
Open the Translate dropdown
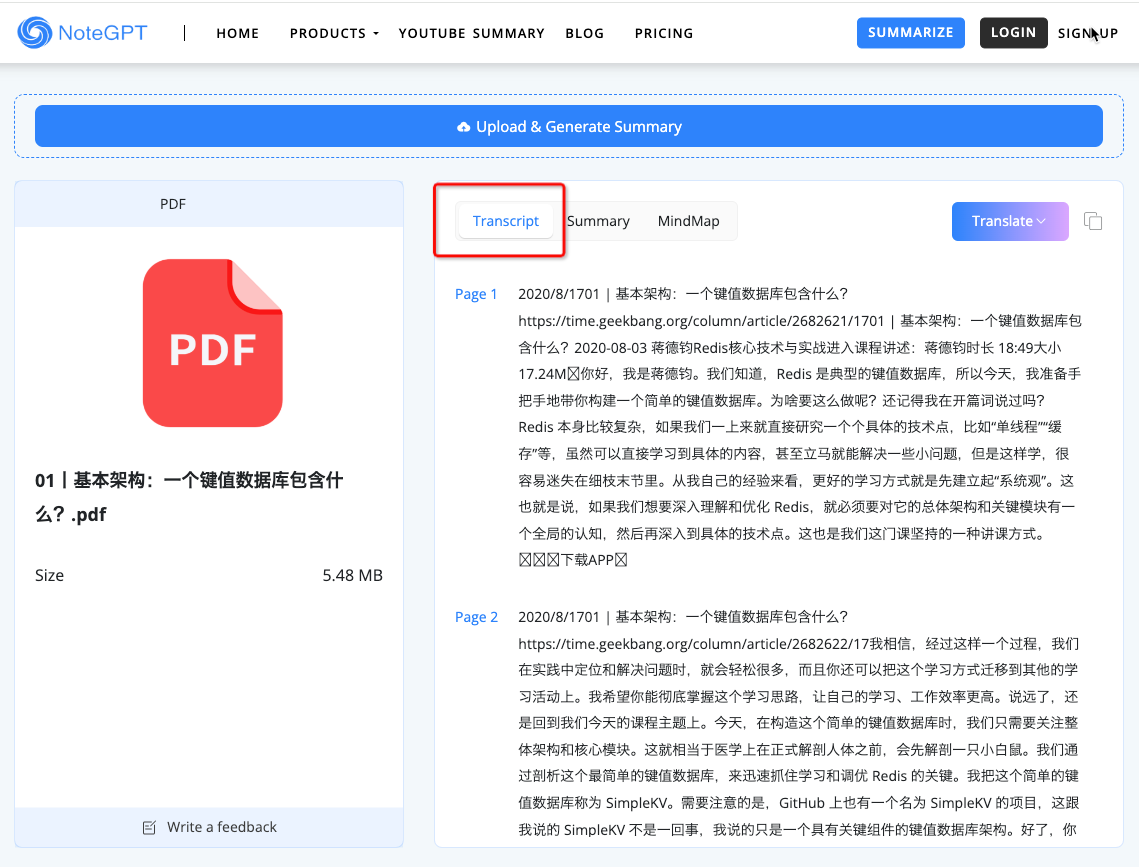(x=1010, y=221)
